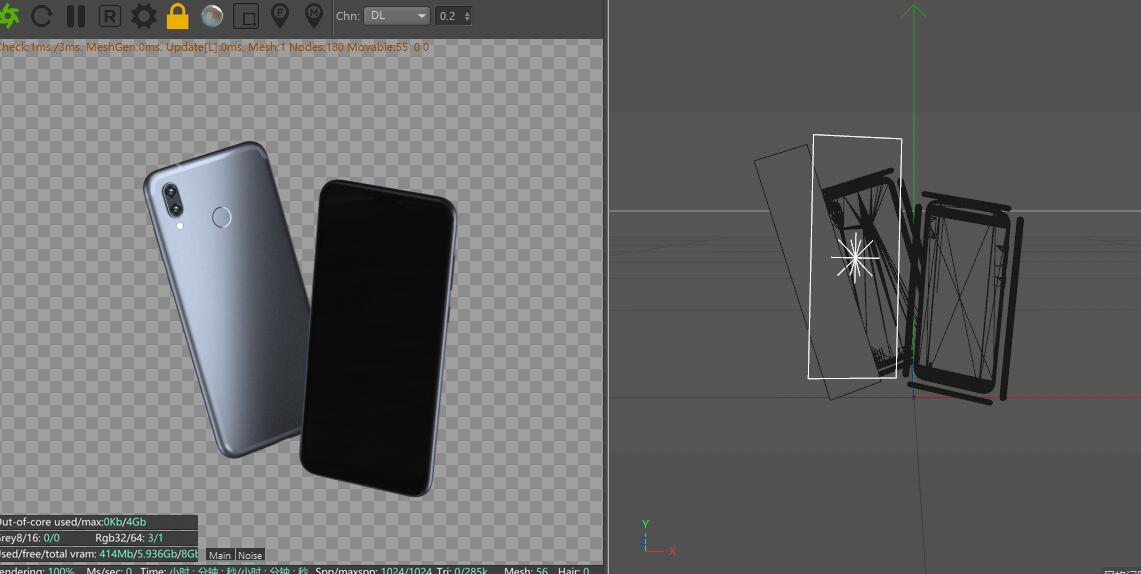Click the 'Mesh: 56' status entry
Viewport: 1141px width, 574px height.
point(526,570)
